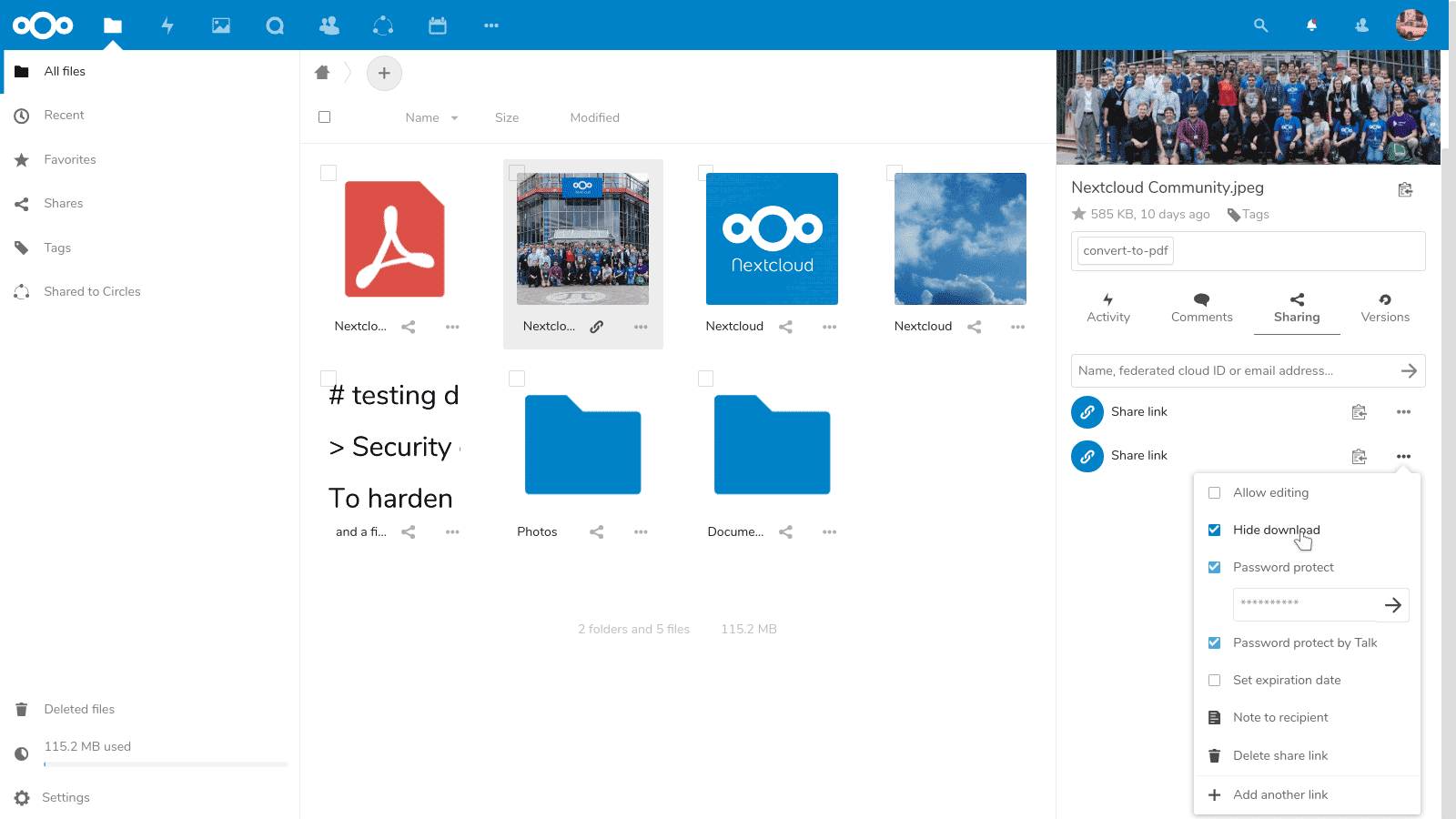Open the Activity app from the top bar
Screen dimensions: 1456x819
167,25
